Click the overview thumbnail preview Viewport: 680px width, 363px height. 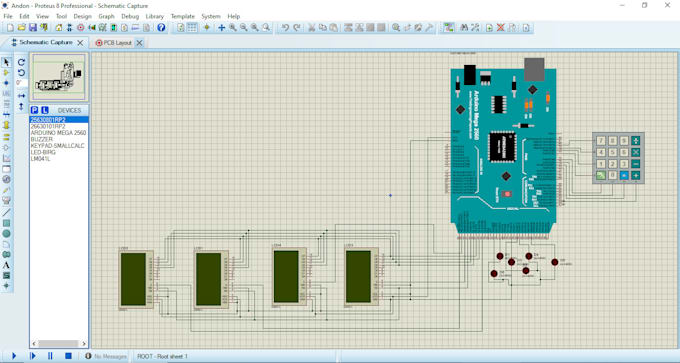click(59, 78)
